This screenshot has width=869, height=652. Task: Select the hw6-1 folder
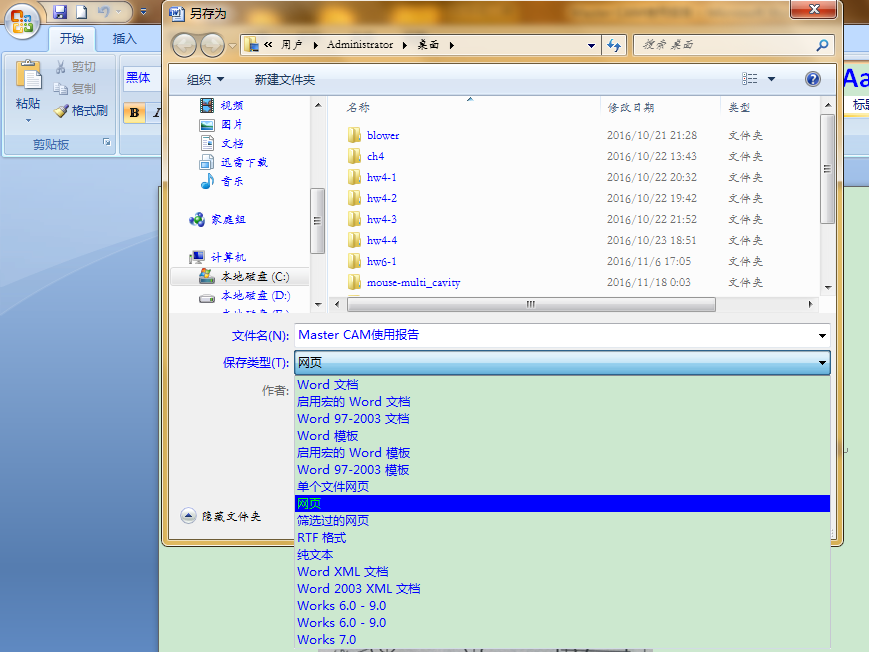click(x=381, y=262)
